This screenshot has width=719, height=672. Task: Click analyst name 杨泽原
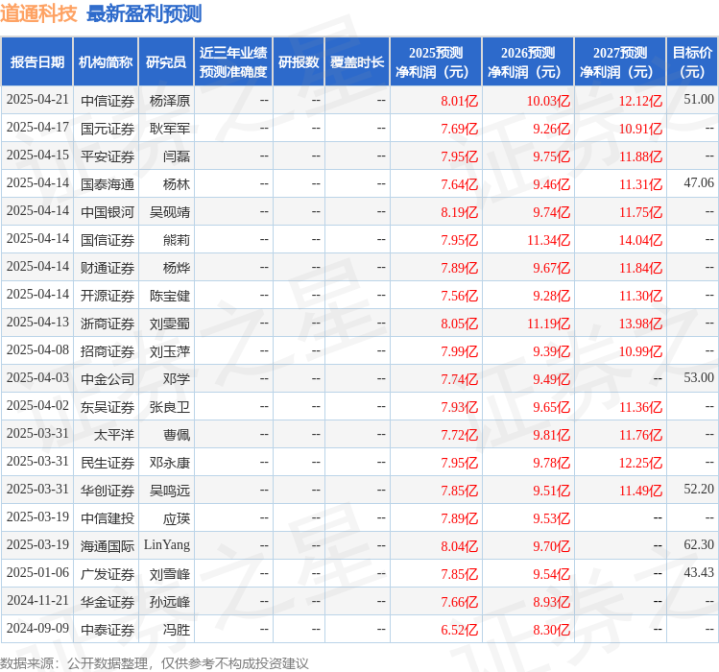[x=170, y=101]
